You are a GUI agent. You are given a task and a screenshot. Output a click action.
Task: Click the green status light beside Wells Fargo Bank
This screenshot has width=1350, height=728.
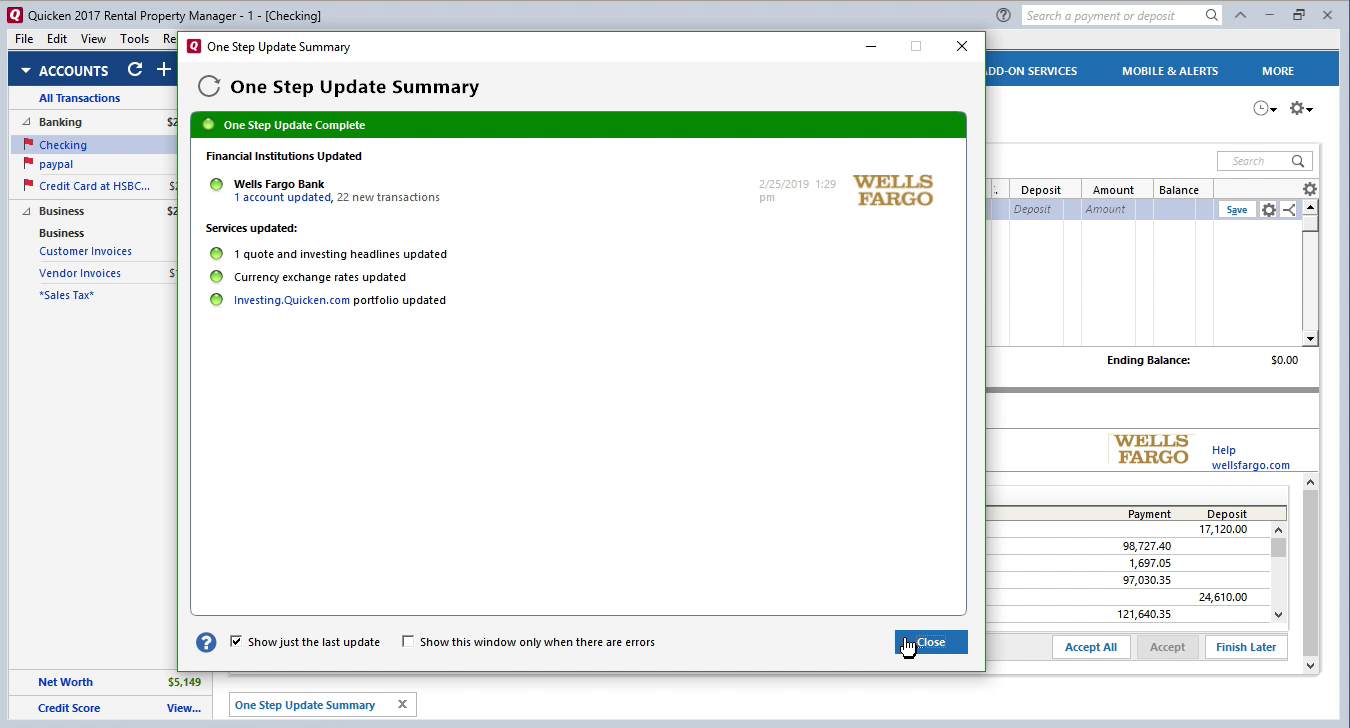(x=216, y=184)
